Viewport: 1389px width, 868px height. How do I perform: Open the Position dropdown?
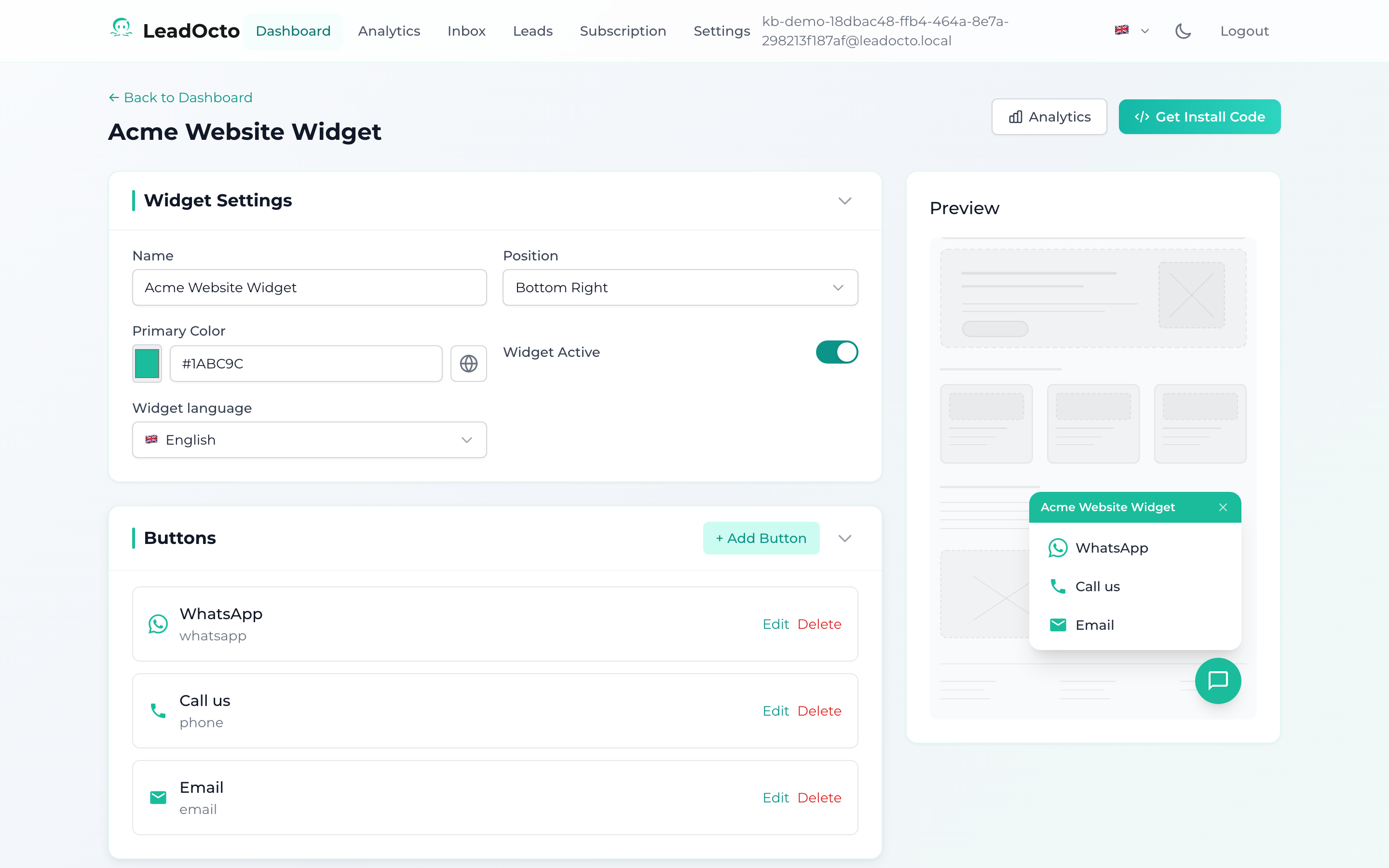pos(680,287)
